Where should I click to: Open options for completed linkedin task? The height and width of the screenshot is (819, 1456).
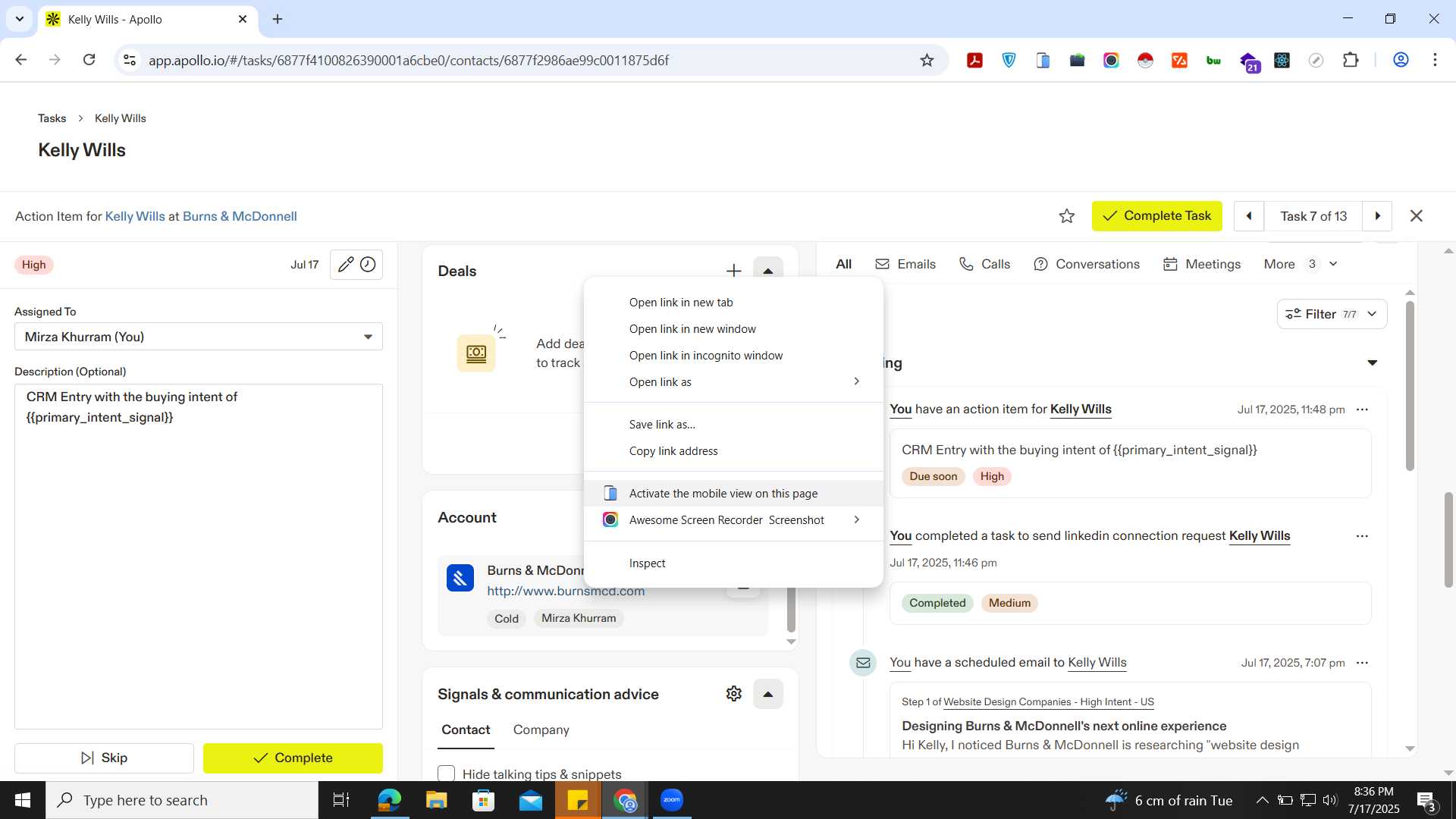(x=1362, y=536)
